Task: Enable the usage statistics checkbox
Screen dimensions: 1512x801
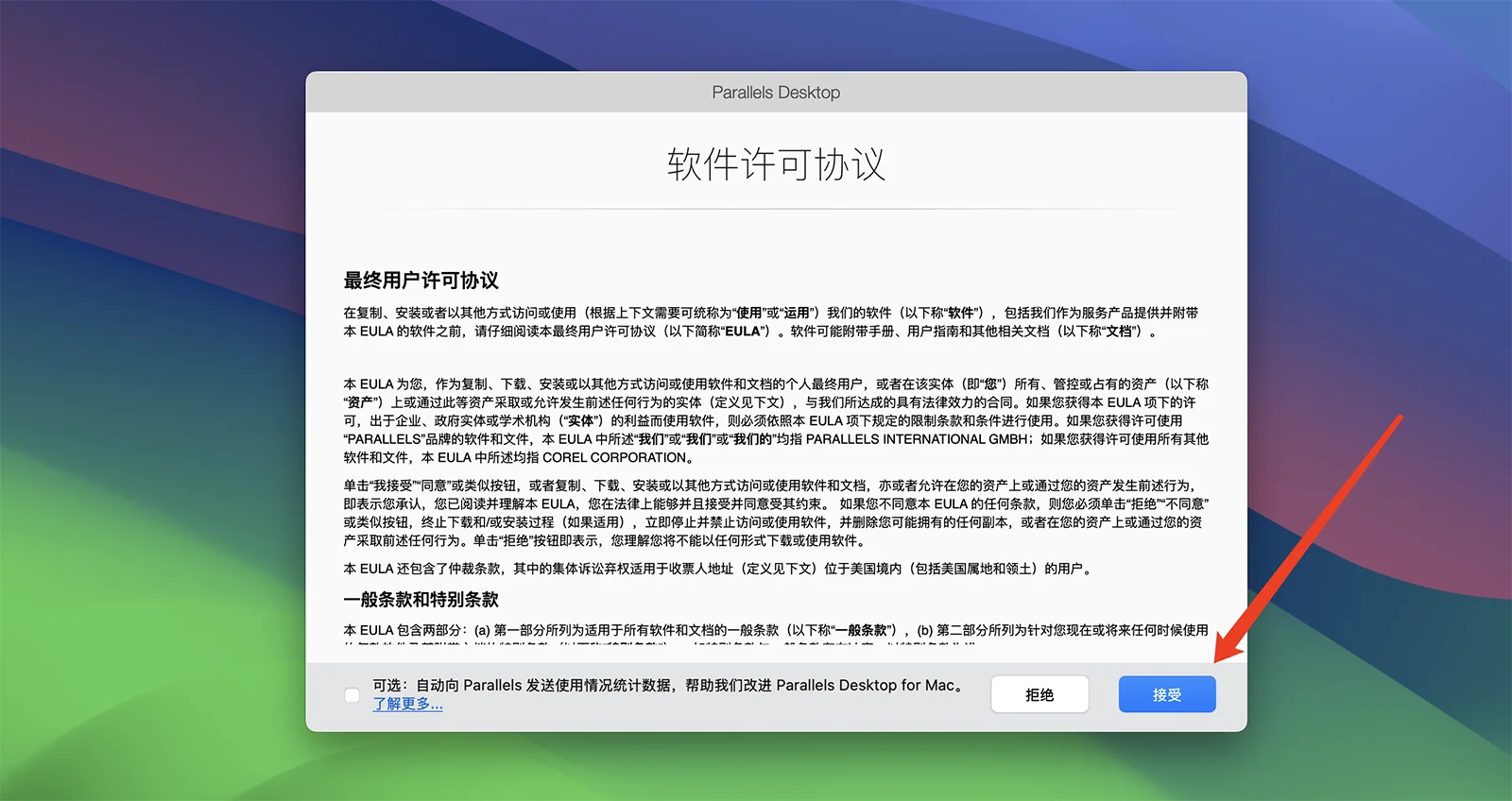Action: click(x=352, y=695)
